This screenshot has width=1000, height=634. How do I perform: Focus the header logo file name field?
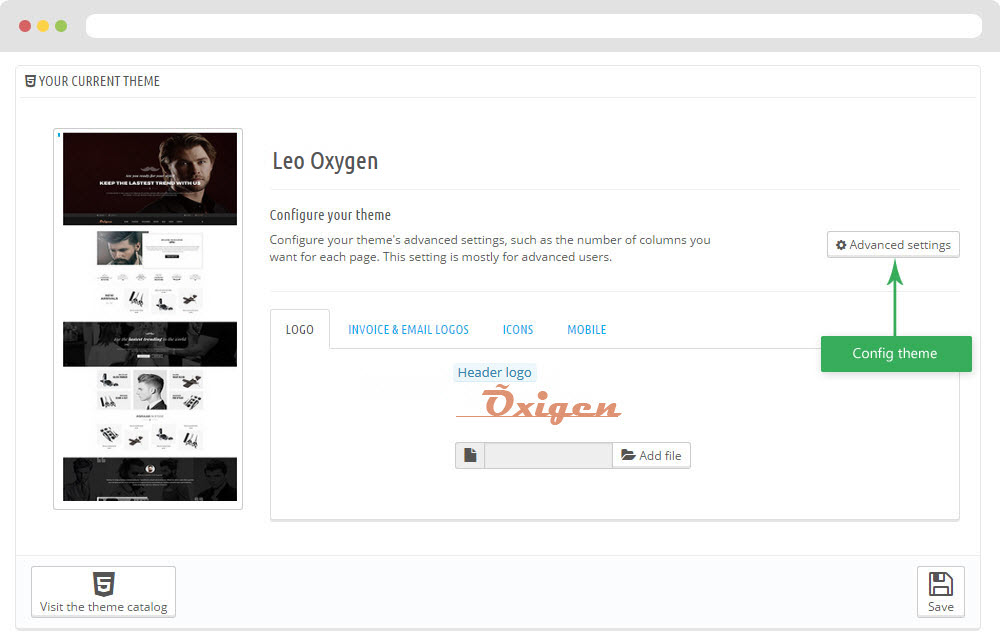548,455
